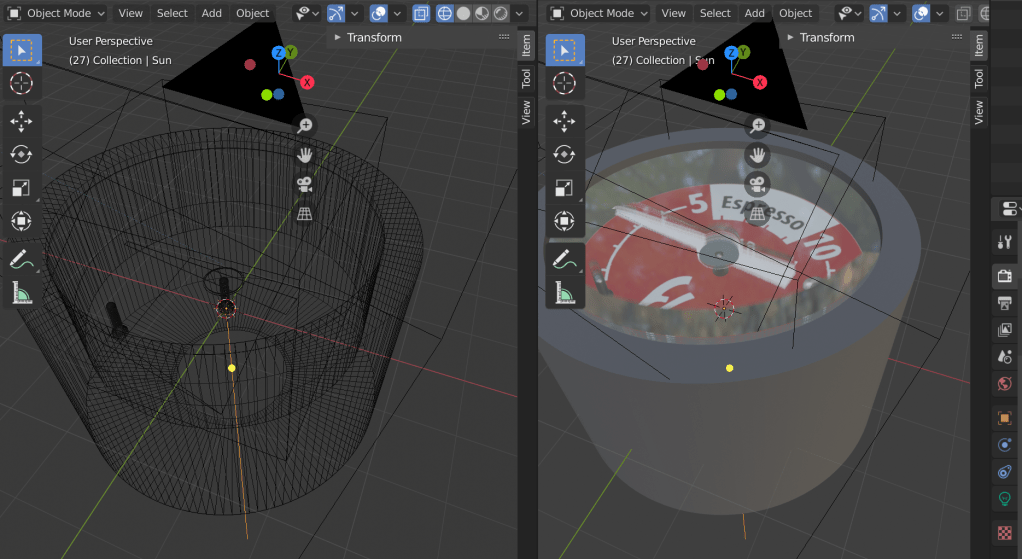Toggle overlays in left viewport header
This screenshot has width=1022, height=559.
coord(378,13)
